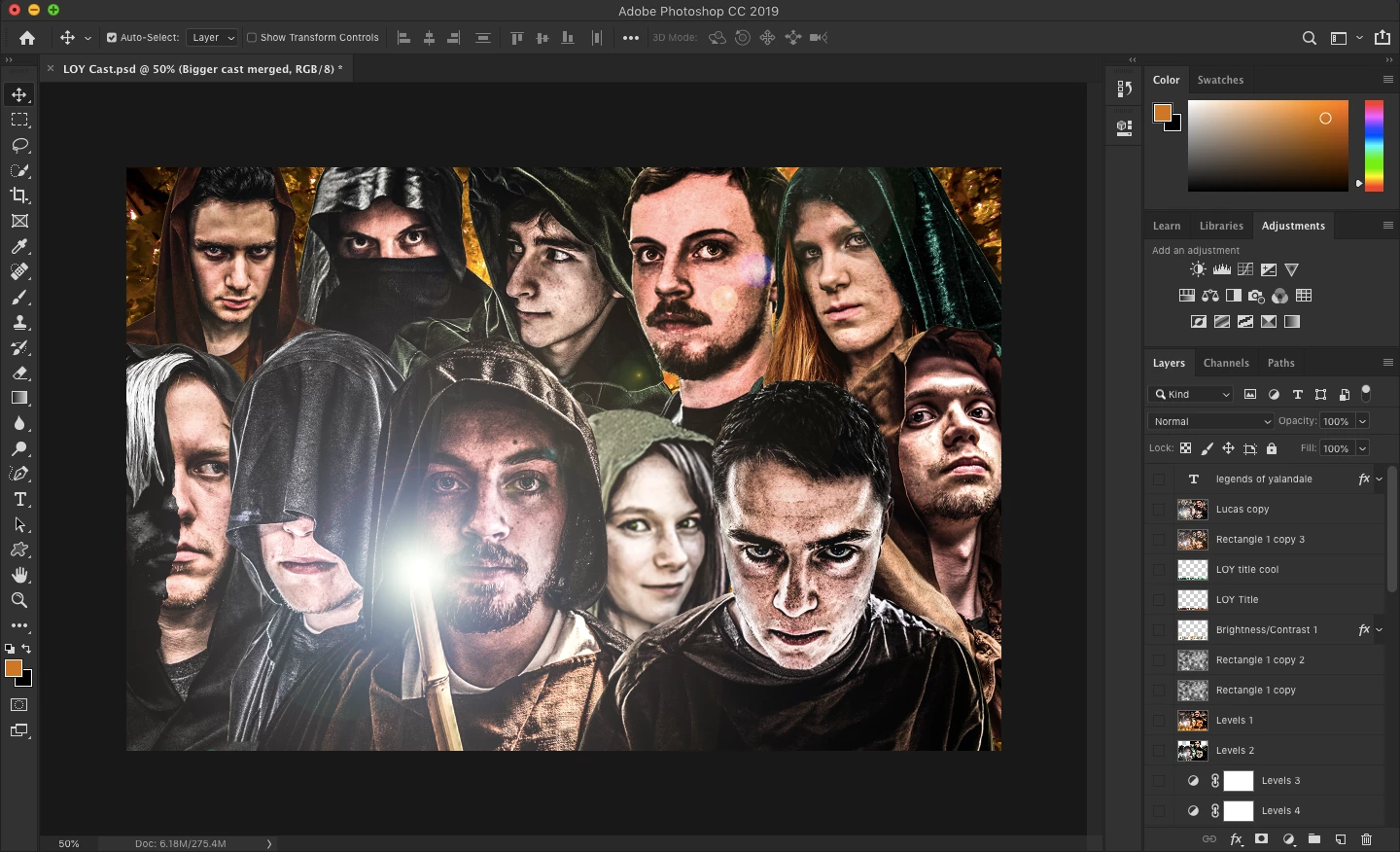Open the Swatches tab
1400x852 pixels.
click(x=1219, y=80)
